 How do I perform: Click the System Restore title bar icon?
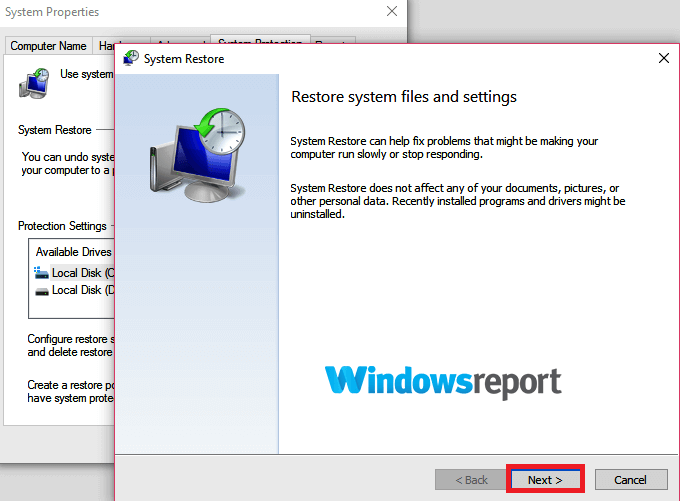[131, 58]
